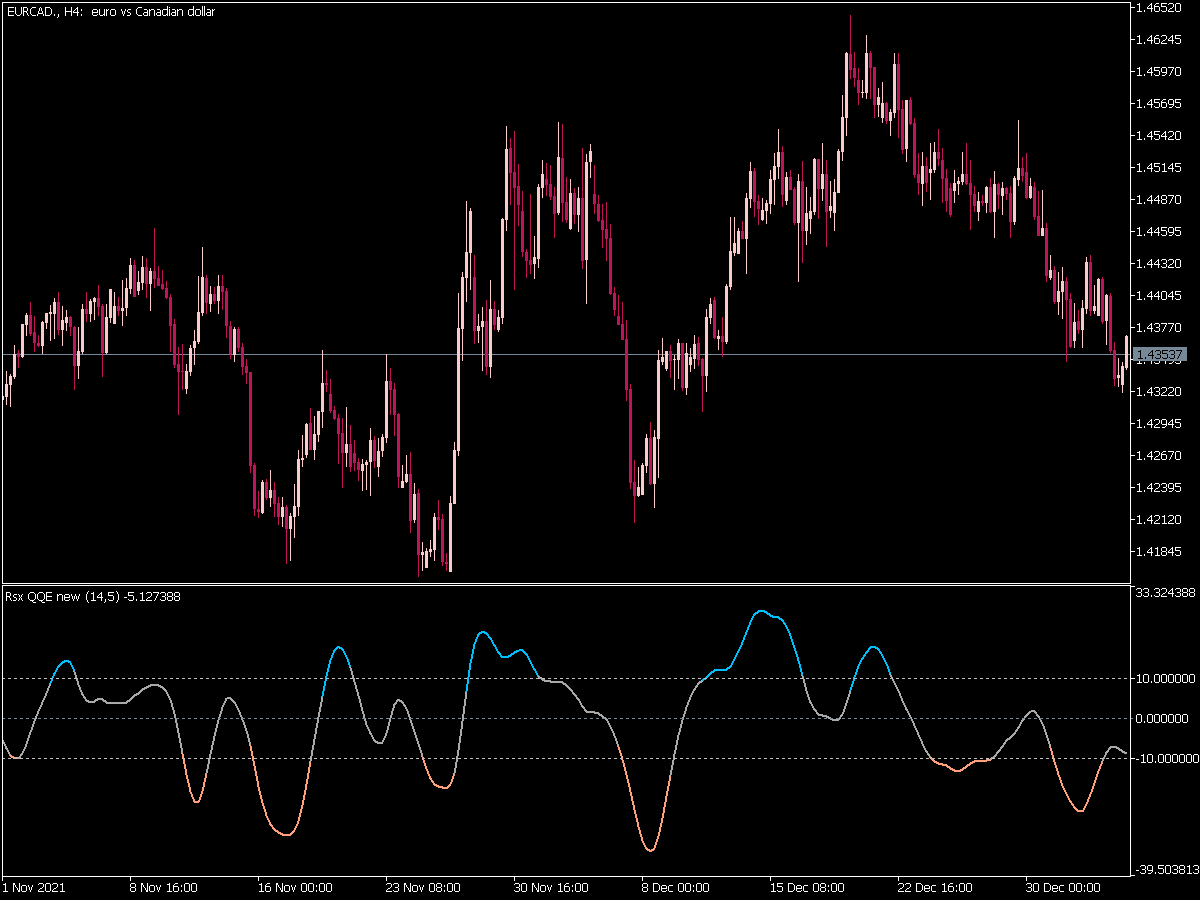Click the 1.45695 price scale value
The image size is (1200, 900).
tap(1160, 104)
